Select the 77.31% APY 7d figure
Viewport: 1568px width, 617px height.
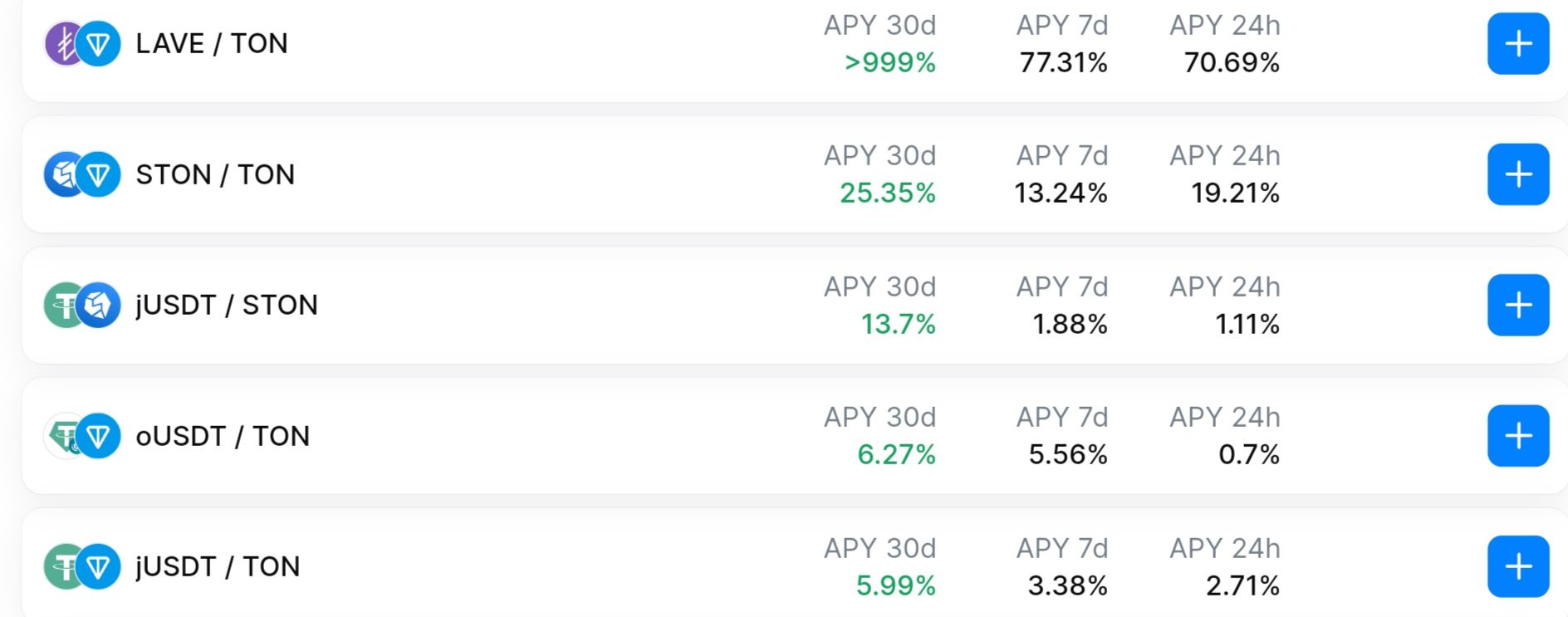click(x=1063, y=62)
